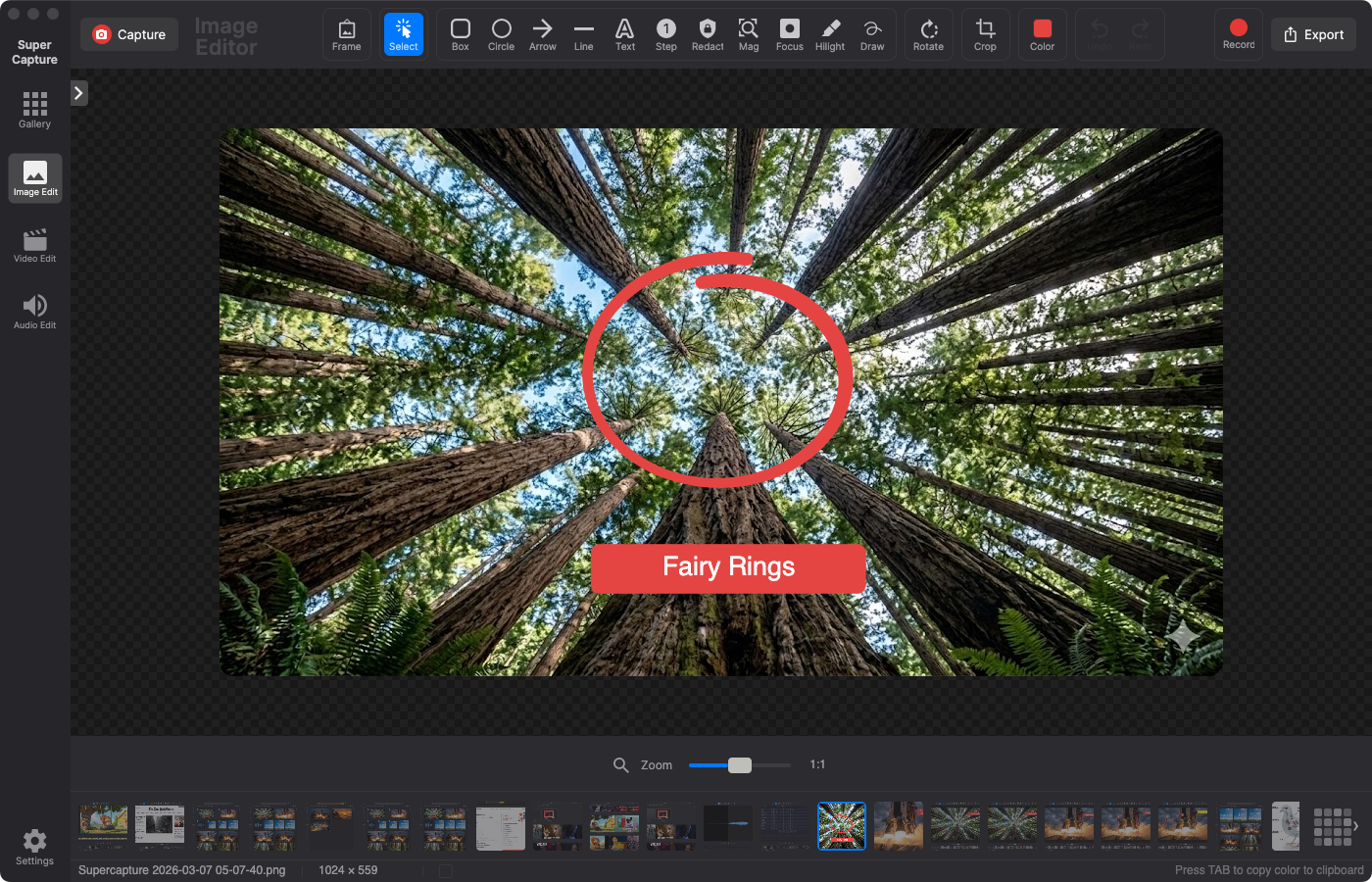1372x882 pixels.
Task: Select the Draw freehand tool
Action: (873, 34)
